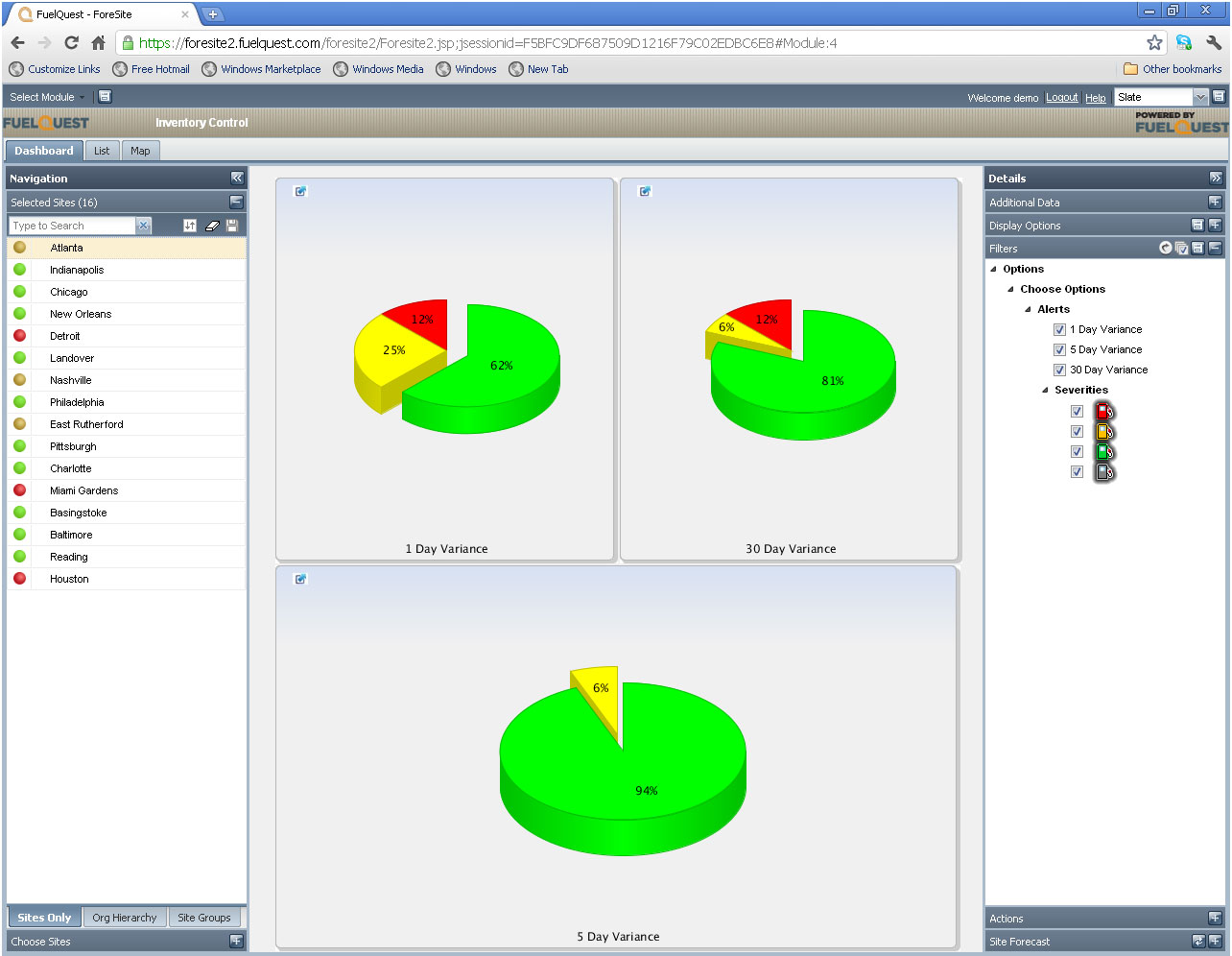The image size is (1232, 956).
Task: Expand the Display Options section
Action: [x=1215, y=225]
